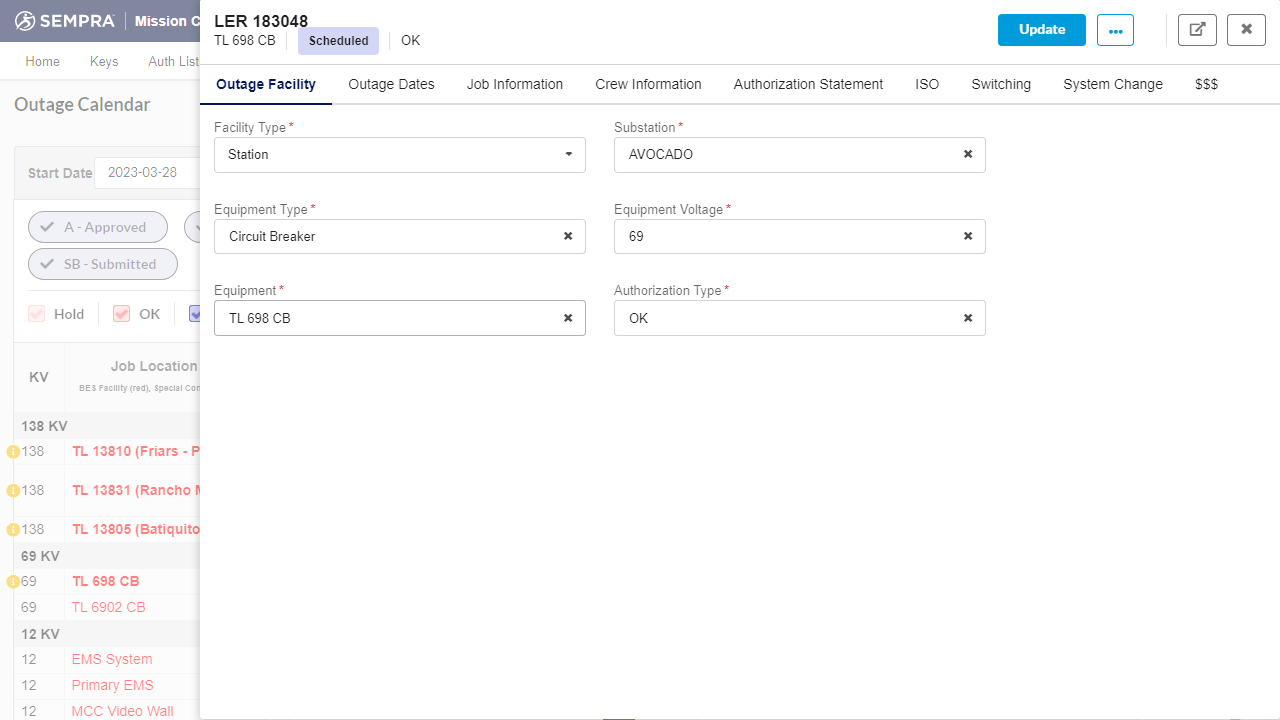
Task: Click the Update button
Action: [x=1041, y=30]
